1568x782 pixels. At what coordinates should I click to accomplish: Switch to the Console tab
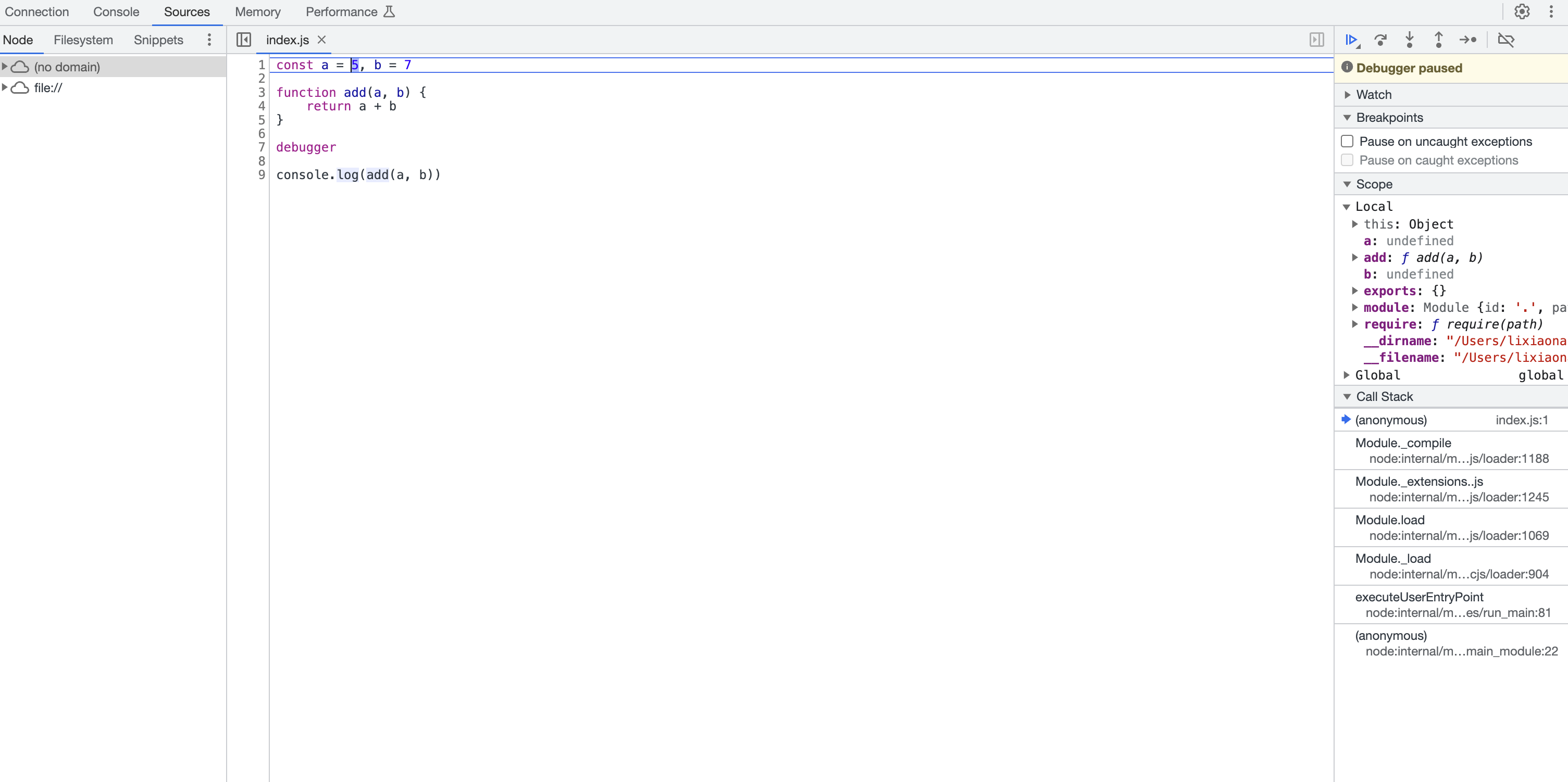(116, 11)
